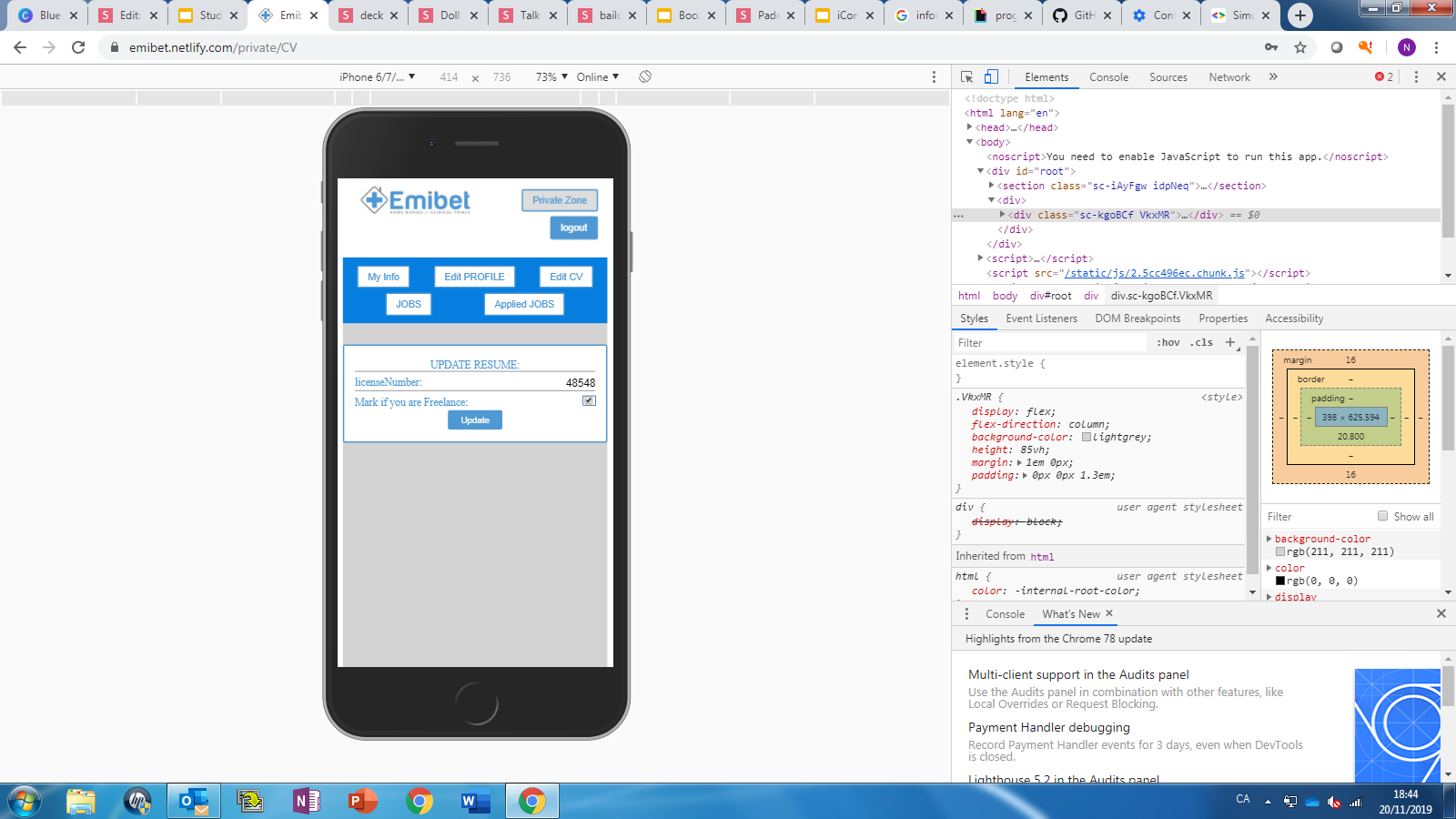Click the styles Filter input field
The image size is (1456, 819).
[x=1051, y=343]
